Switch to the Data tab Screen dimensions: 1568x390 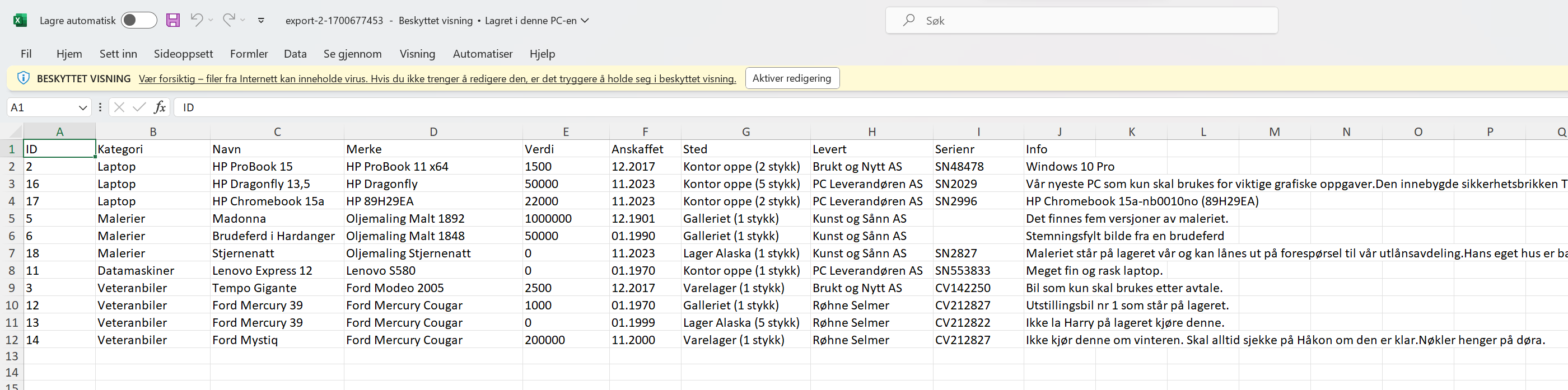point(295,54)
